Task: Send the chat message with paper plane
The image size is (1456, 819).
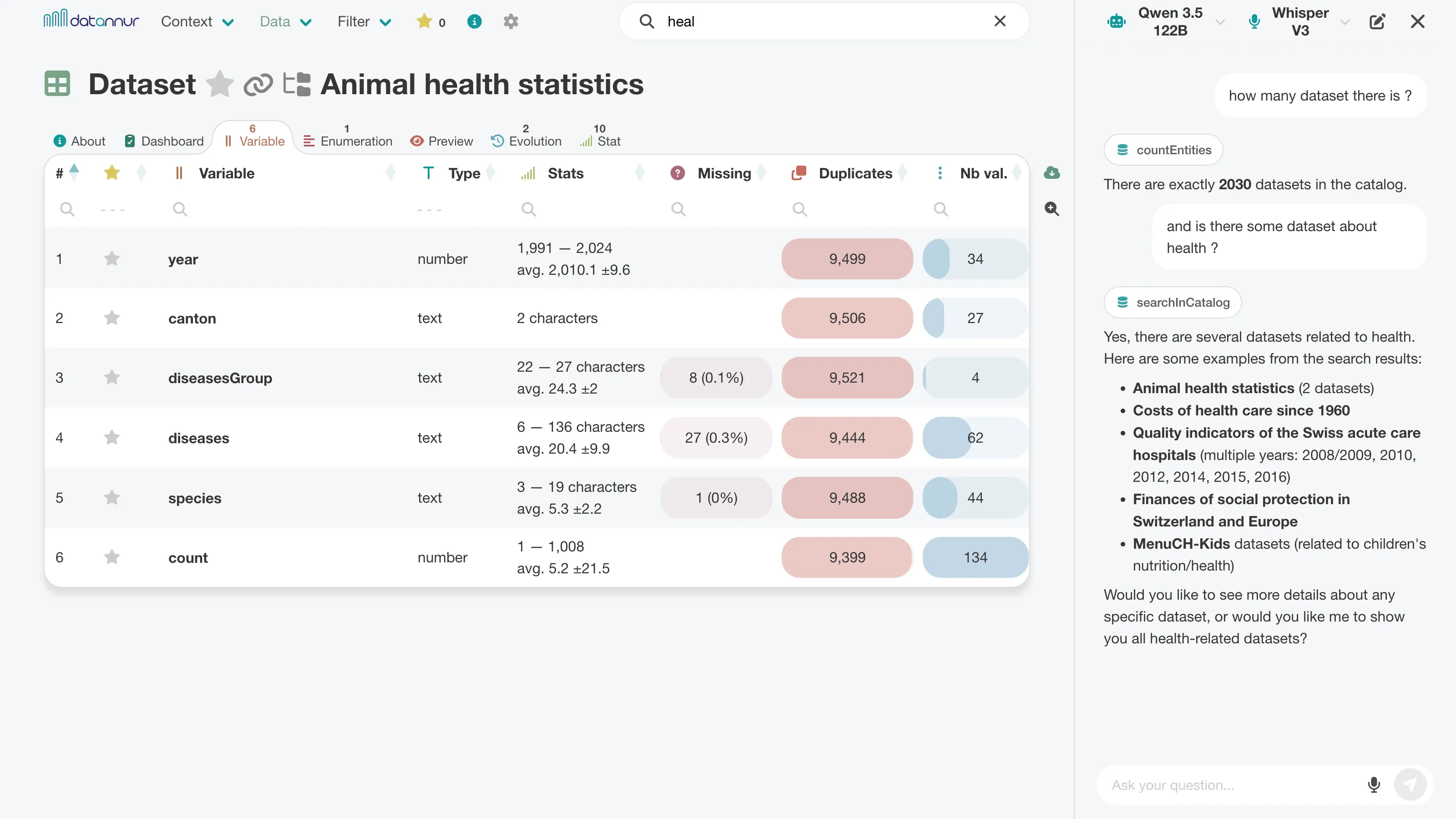Action: click(x=1410, y=785)
